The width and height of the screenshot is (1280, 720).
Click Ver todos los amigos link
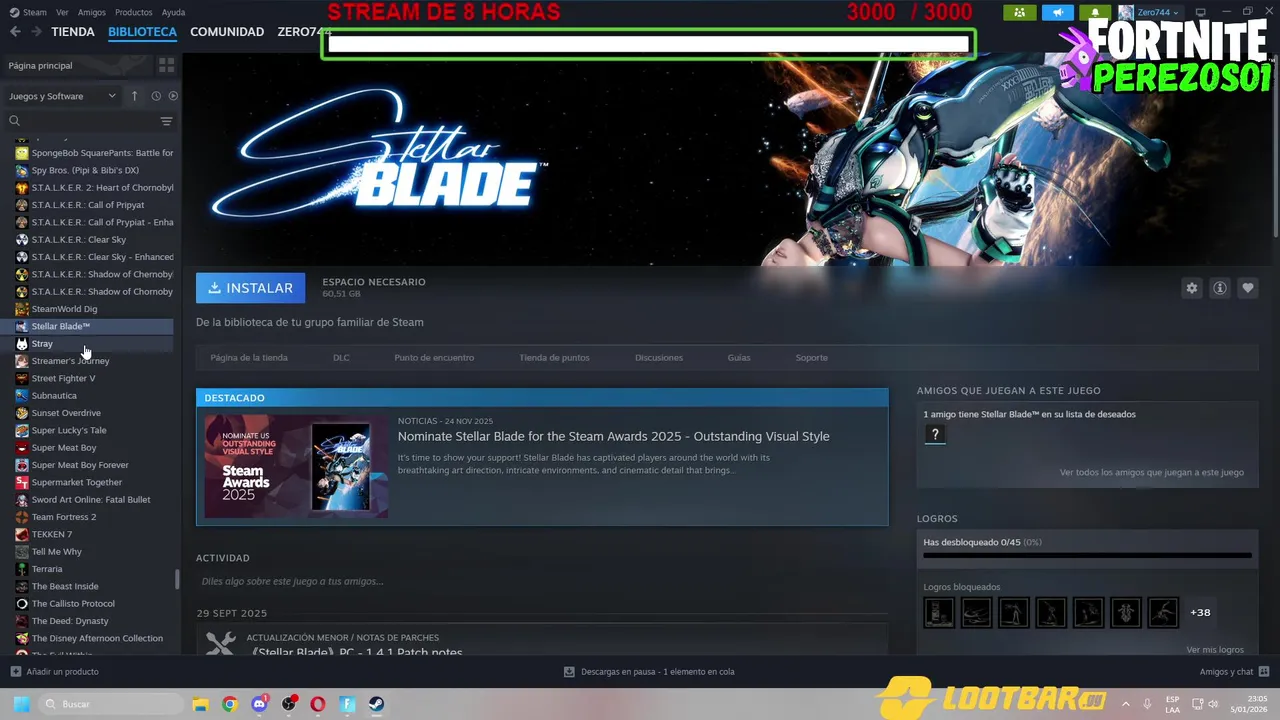tap(1152, 472)
